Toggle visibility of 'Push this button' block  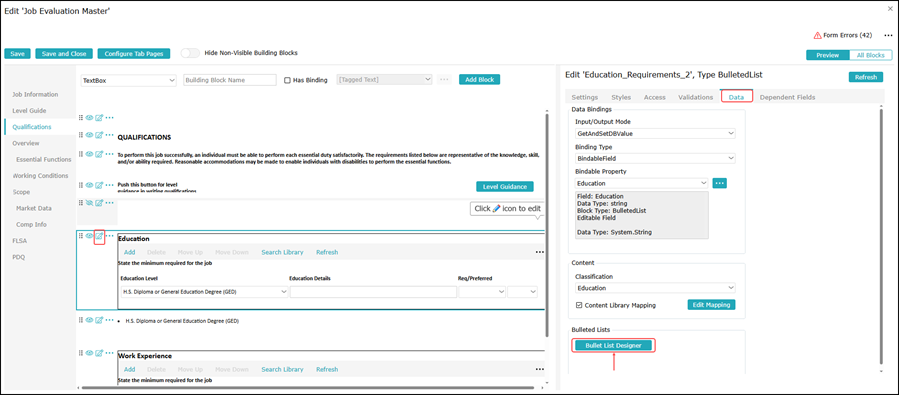(89, 185)
